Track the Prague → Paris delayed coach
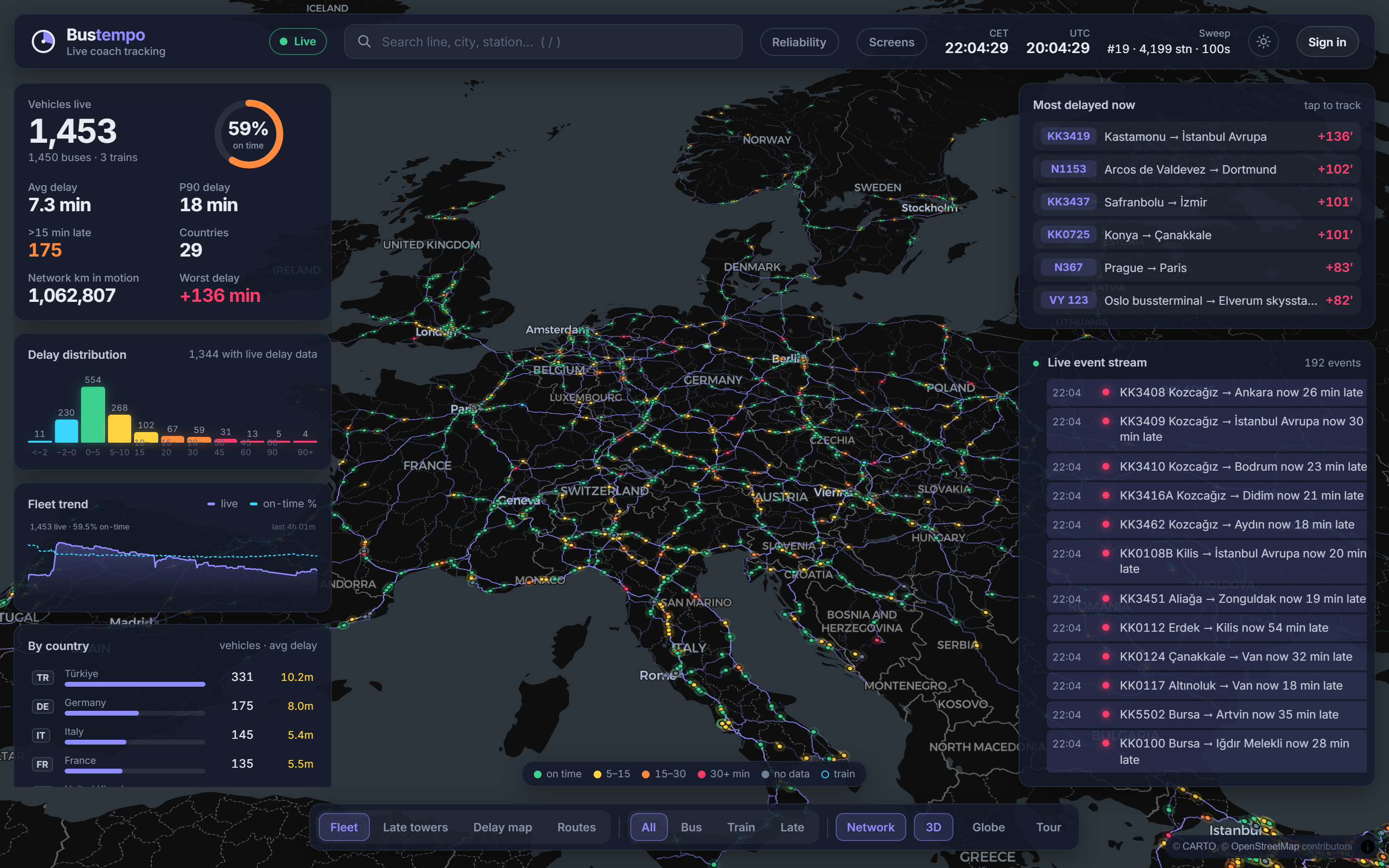The height and width of the screenshot is (868, 1389). [x=1197, y=268]
